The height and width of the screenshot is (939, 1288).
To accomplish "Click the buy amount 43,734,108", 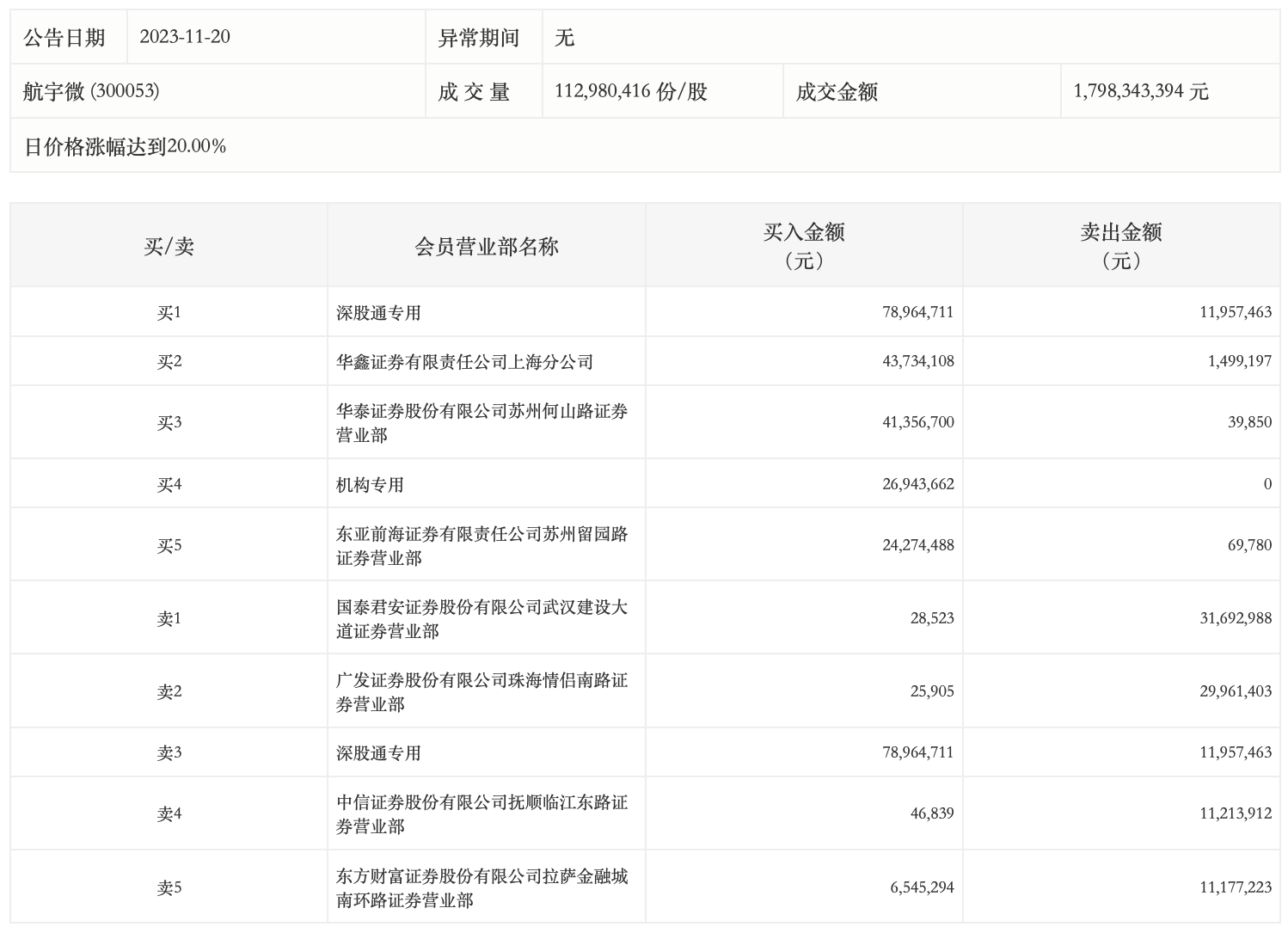I will (917, 362).
